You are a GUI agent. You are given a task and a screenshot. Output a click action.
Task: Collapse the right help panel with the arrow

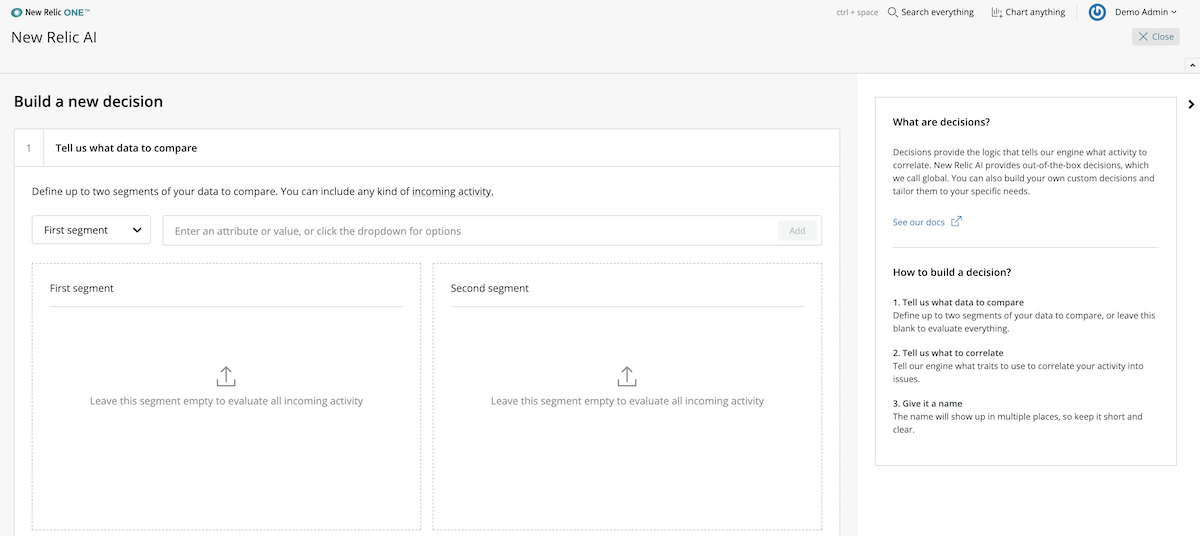tap(1191, 104)
